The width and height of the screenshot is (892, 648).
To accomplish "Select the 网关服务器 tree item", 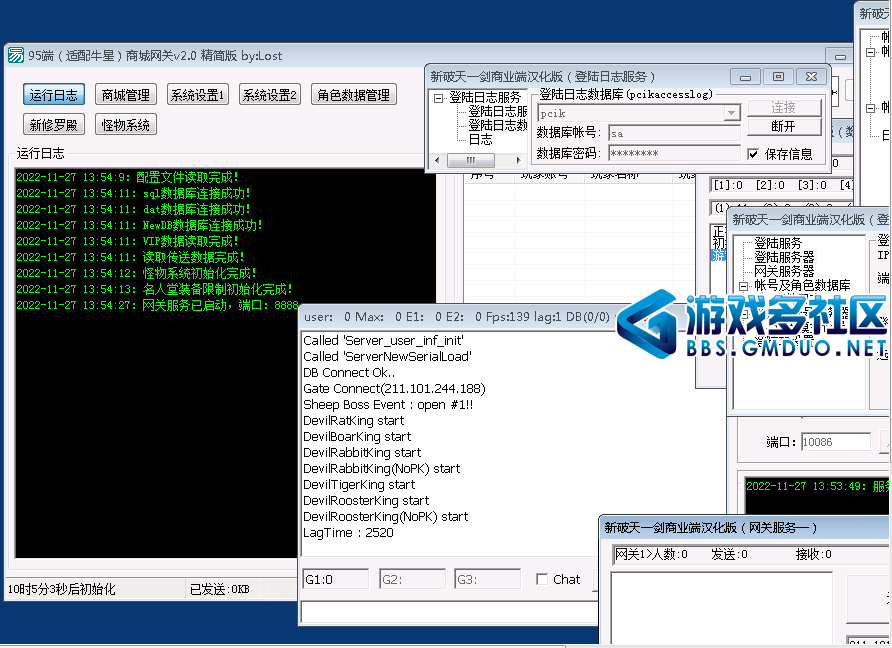I will [784, 271].
